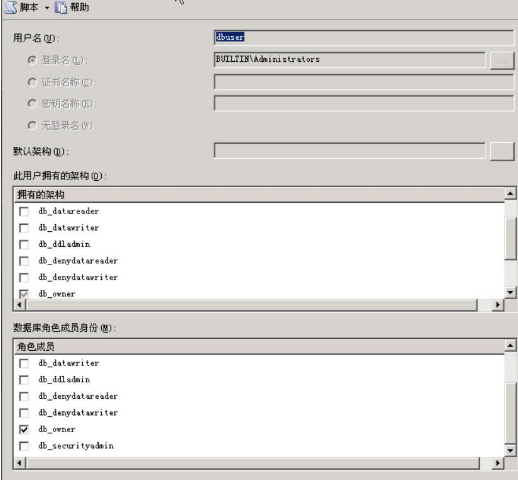Click the Script (脚本) toolbar icon
The height and width of the screenshot is (480, 518).
click(10, 7)
